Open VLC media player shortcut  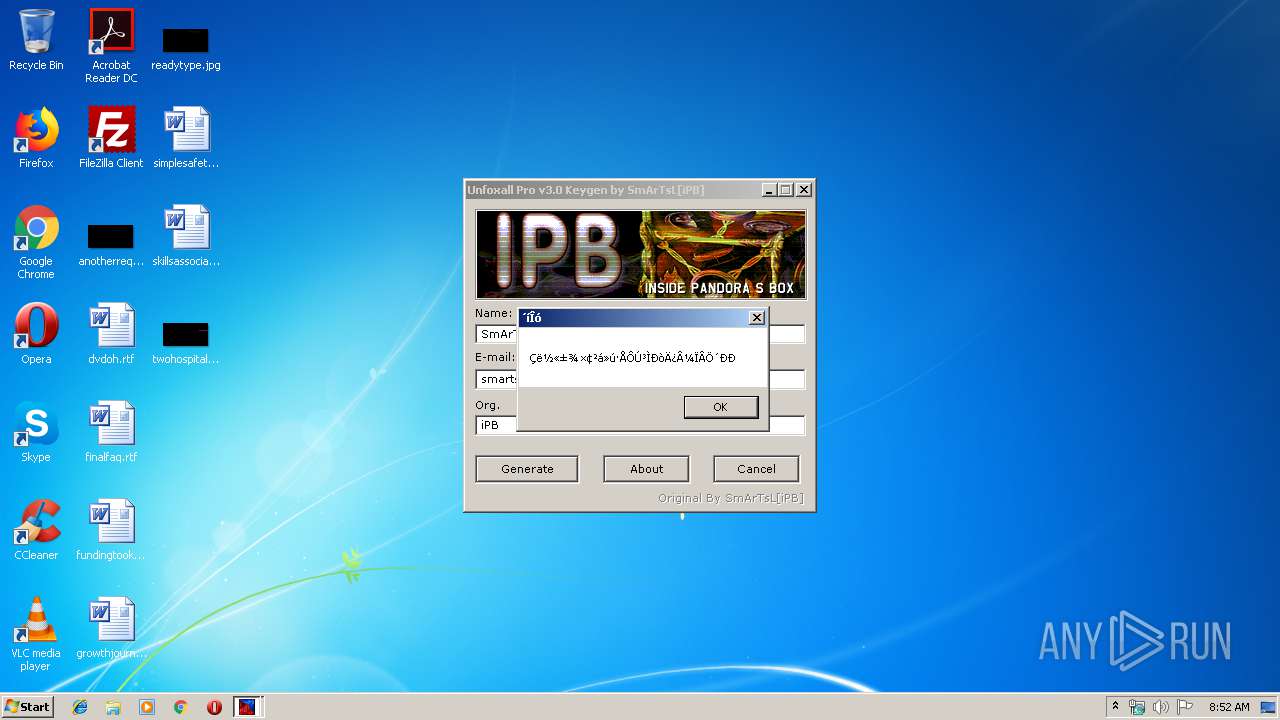(36, 634)
